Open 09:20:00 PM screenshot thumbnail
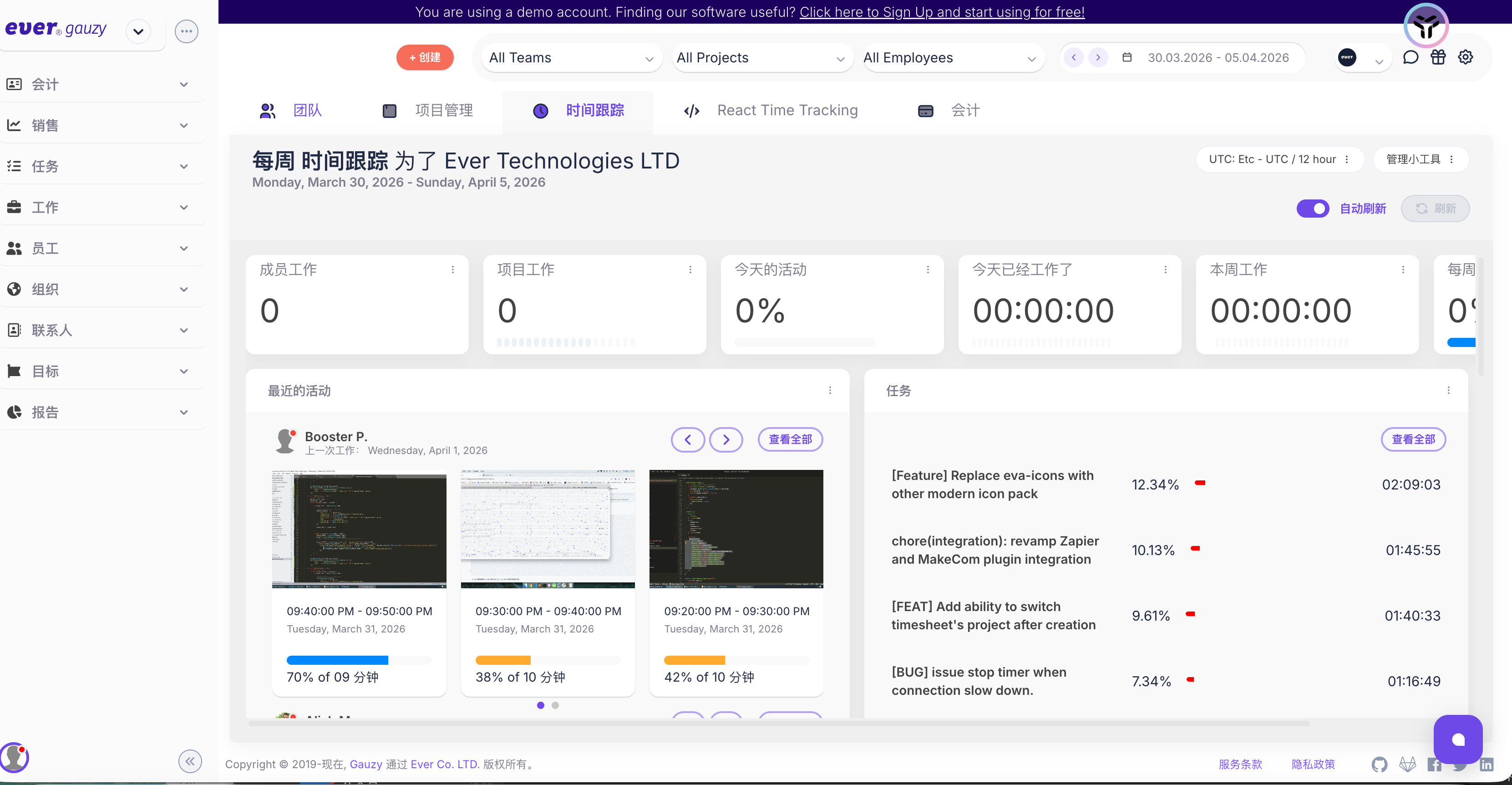This screenshot has height=785, width=1512. [x=736, y=529]
